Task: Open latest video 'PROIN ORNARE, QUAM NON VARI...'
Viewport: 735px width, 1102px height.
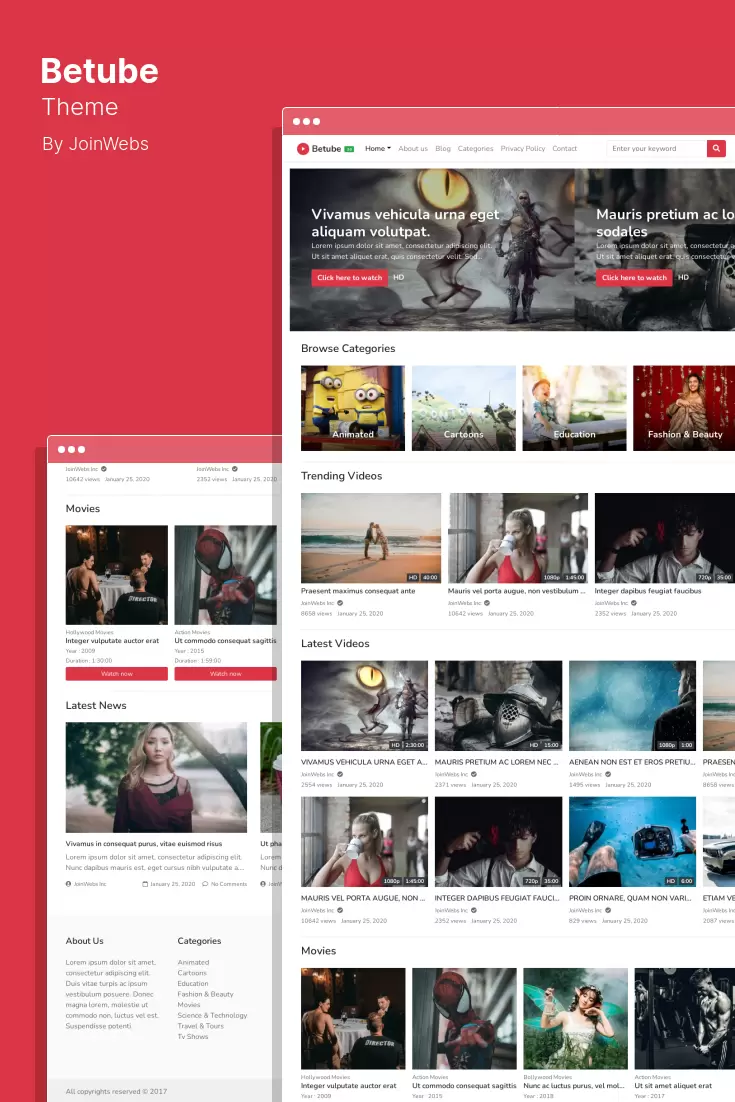Action: pyautogui.click(x=630, y=898)
